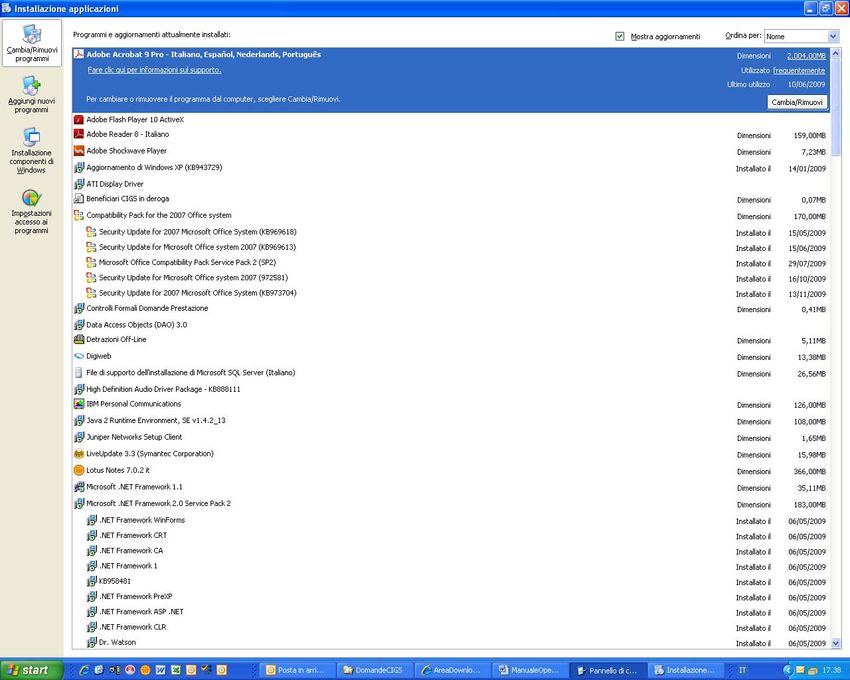Screen dimensions: 850x680
Task: Select Installazione componenti di Windows icon
Action: coord(31,138)
